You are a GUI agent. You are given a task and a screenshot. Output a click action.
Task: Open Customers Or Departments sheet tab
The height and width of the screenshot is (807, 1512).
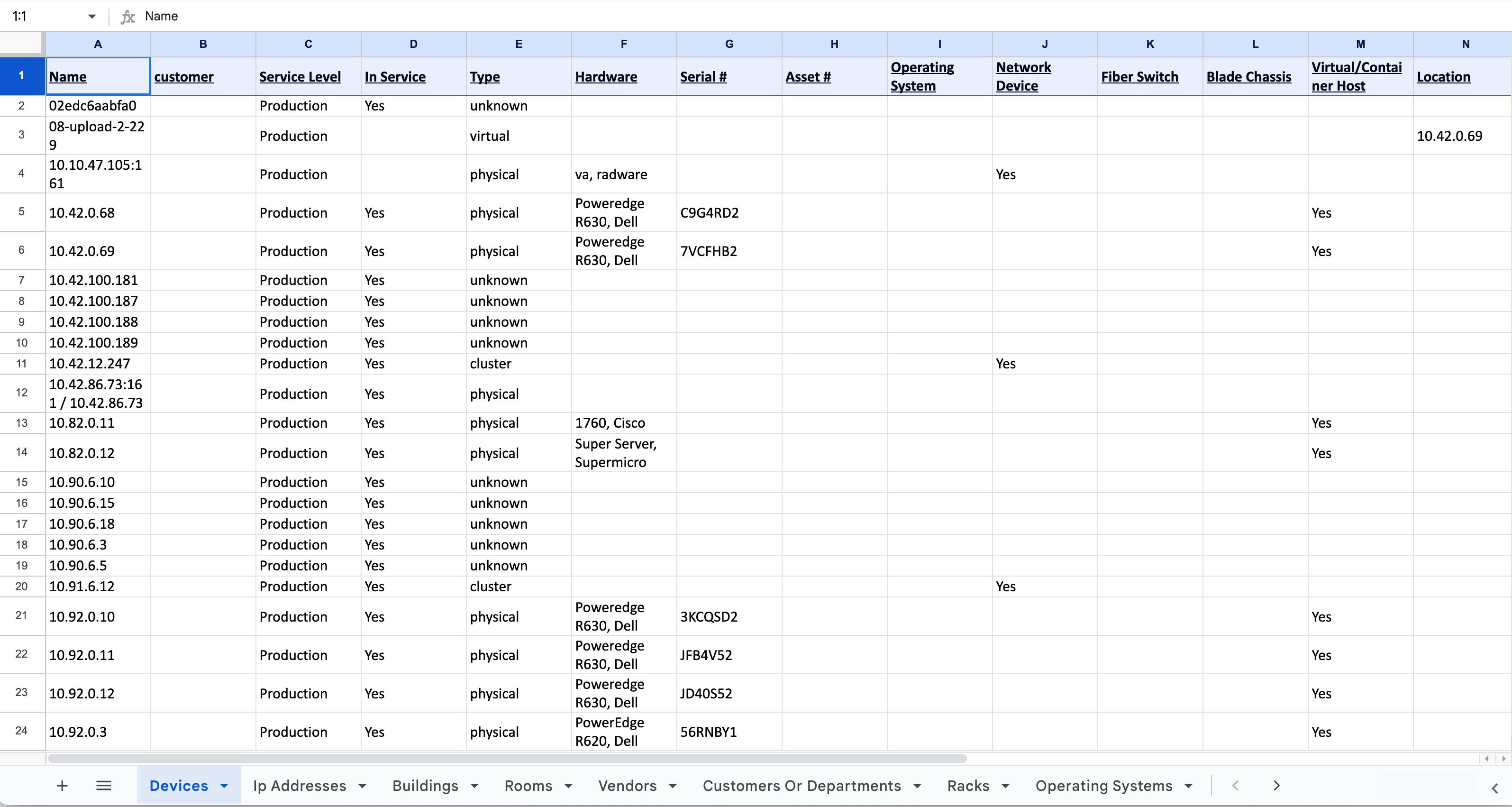pyautogui.click(x=801, y=786)
